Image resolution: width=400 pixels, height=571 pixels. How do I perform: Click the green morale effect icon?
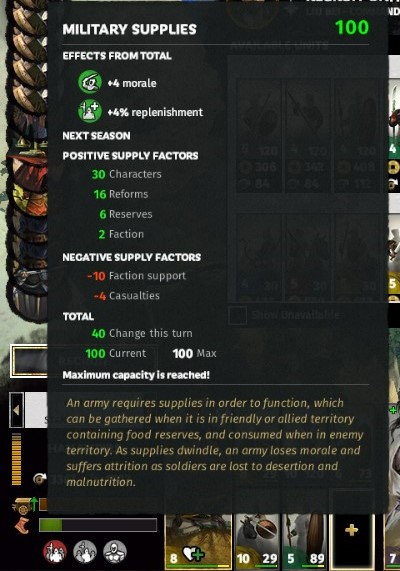tap(90, 82)
